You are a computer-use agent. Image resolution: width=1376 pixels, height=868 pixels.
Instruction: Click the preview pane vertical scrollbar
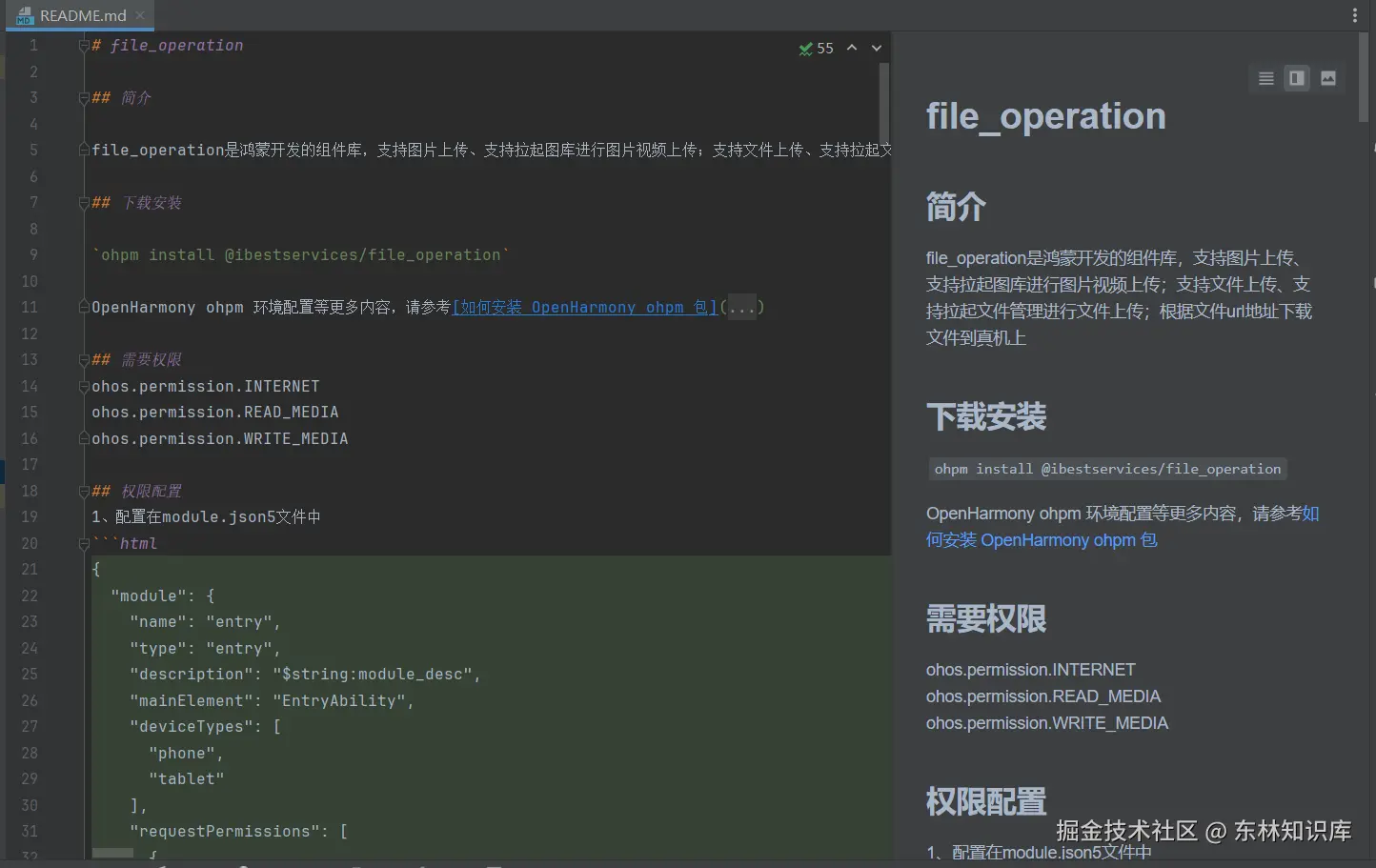tap(1365, 76)
